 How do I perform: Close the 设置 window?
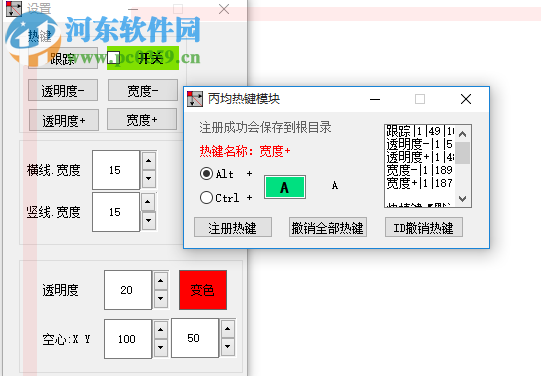tap(224, 9)
